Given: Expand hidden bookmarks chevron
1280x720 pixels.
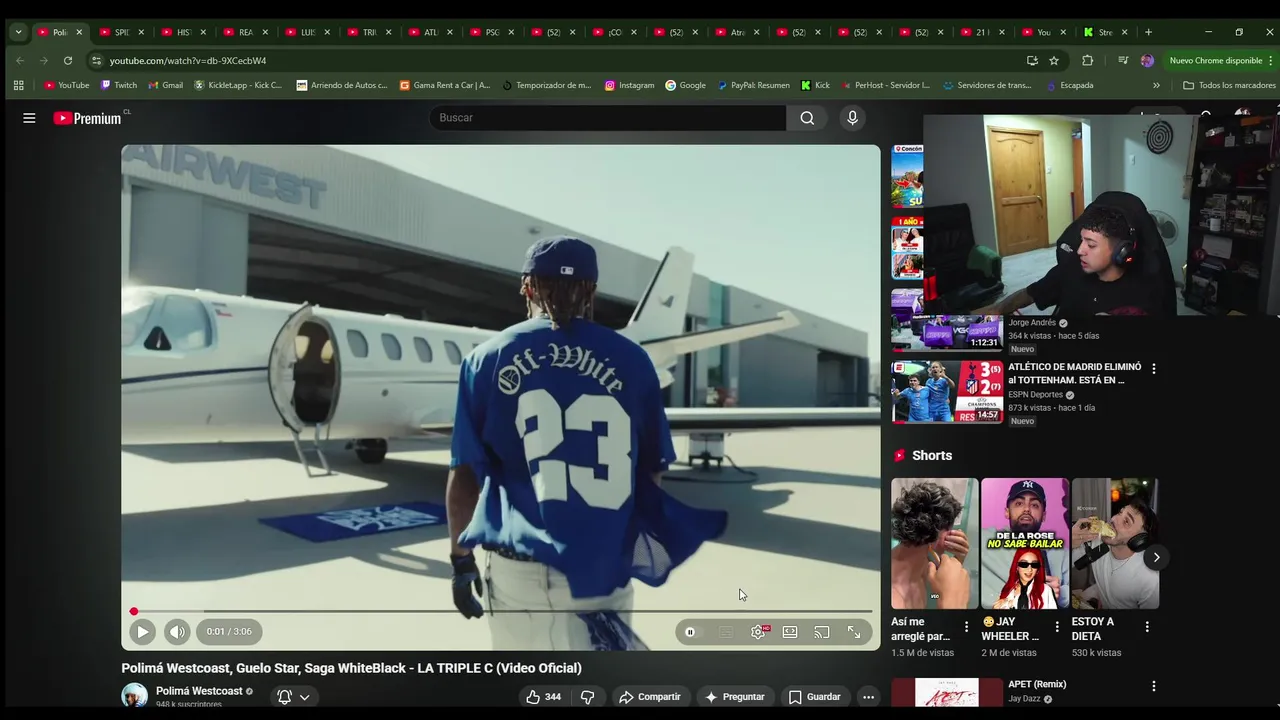Looking at the screenshot, I should coord(1157,86).
